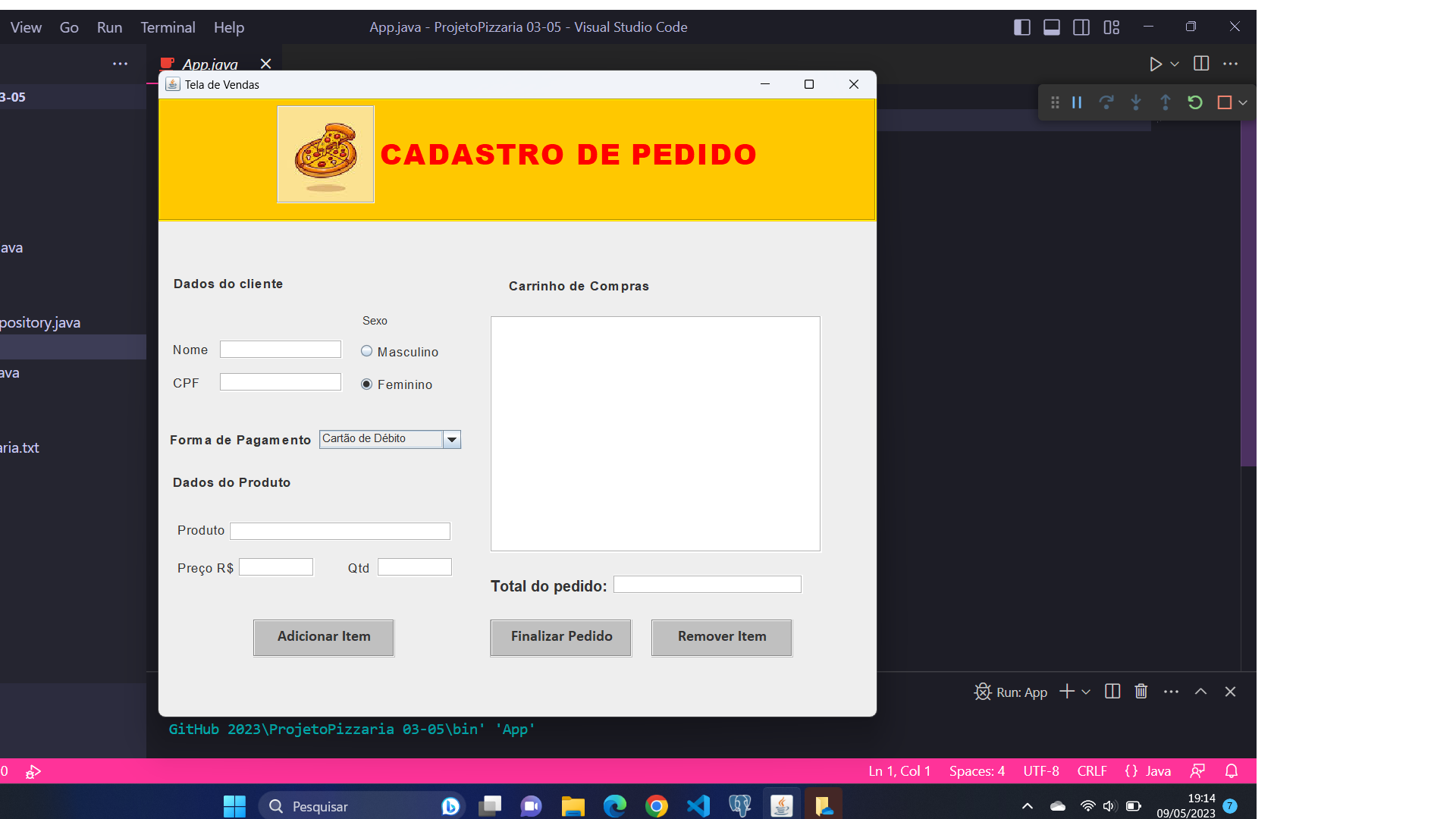This screenshot has height=819, width=1456.
Task: Click the Finalizar Pedido button
Action: coord(560,637)
